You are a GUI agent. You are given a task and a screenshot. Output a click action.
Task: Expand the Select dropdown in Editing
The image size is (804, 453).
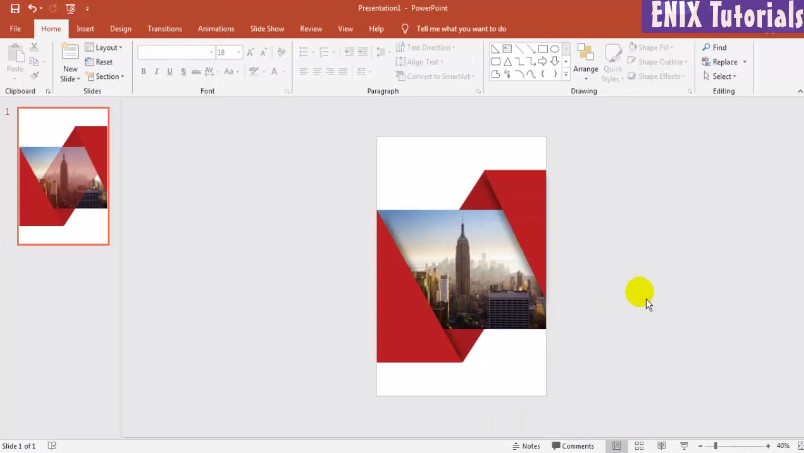tap(722, 76)
